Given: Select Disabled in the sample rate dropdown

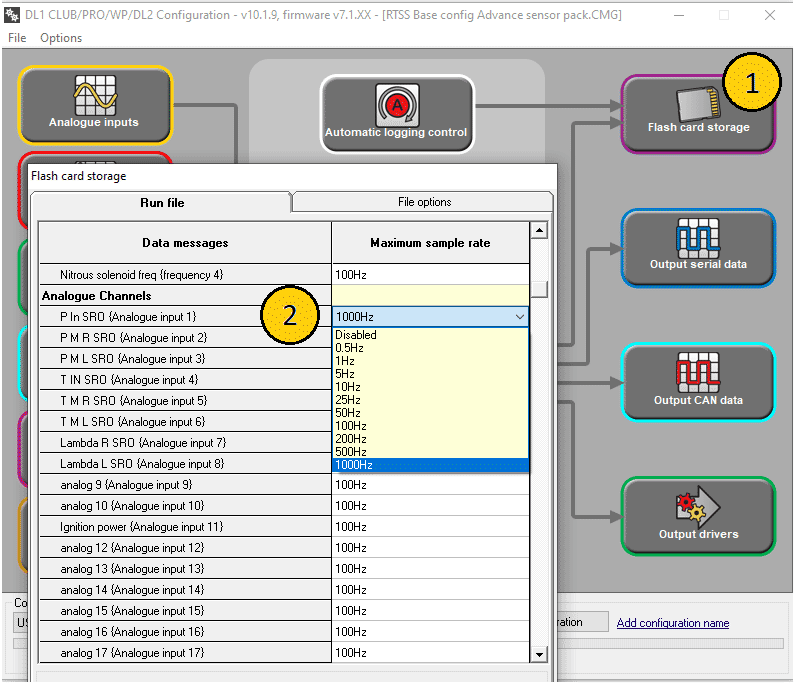Looking at the screenshot, I should (x=356, y=335).
